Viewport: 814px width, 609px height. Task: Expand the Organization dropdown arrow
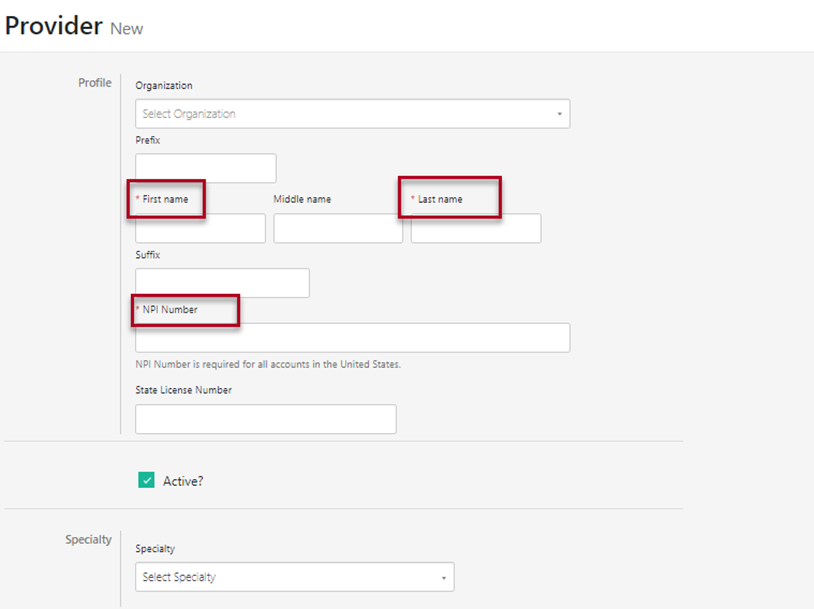tap(559, 113)
